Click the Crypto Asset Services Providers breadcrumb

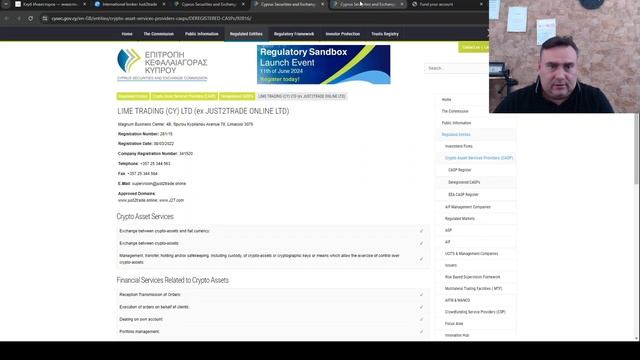(184, 96)
